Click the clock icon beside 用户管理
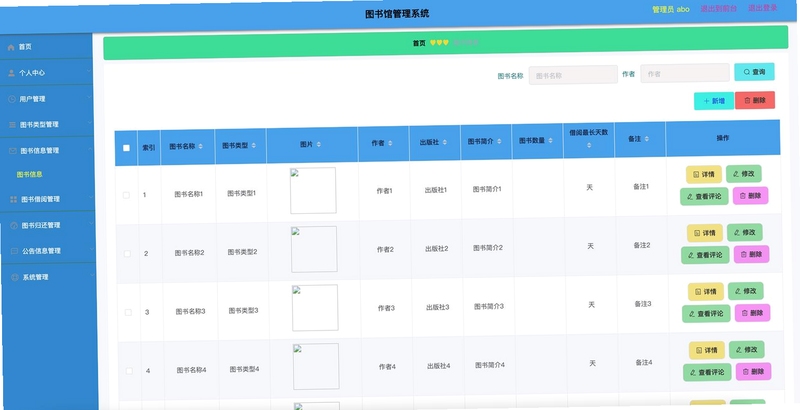 pos(12,99)
